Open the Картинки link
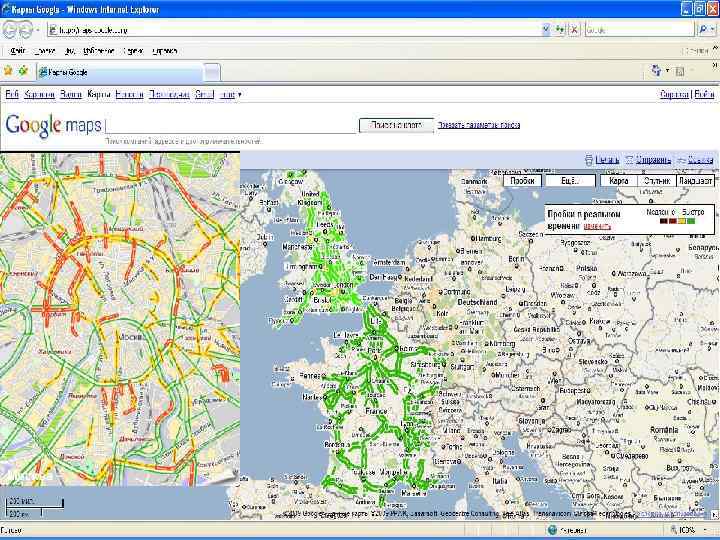The height and width of the screenshot is (540, 720). pyautogui.click(x=39, y=94)
